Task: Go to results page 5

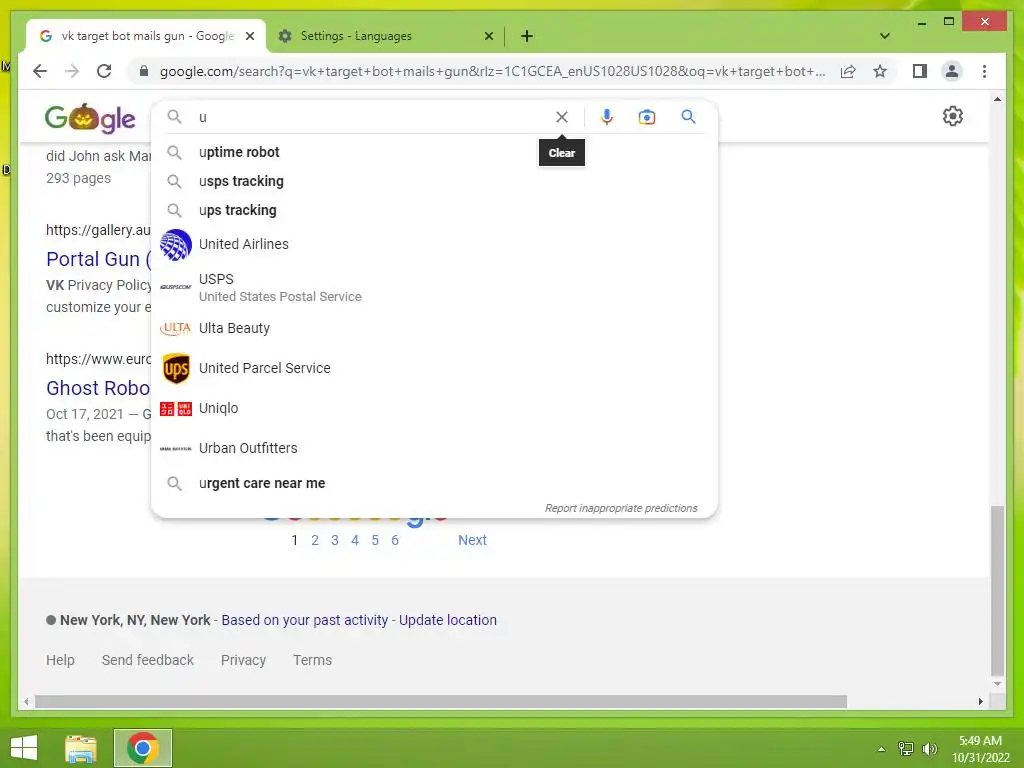Action: point(375,540)
